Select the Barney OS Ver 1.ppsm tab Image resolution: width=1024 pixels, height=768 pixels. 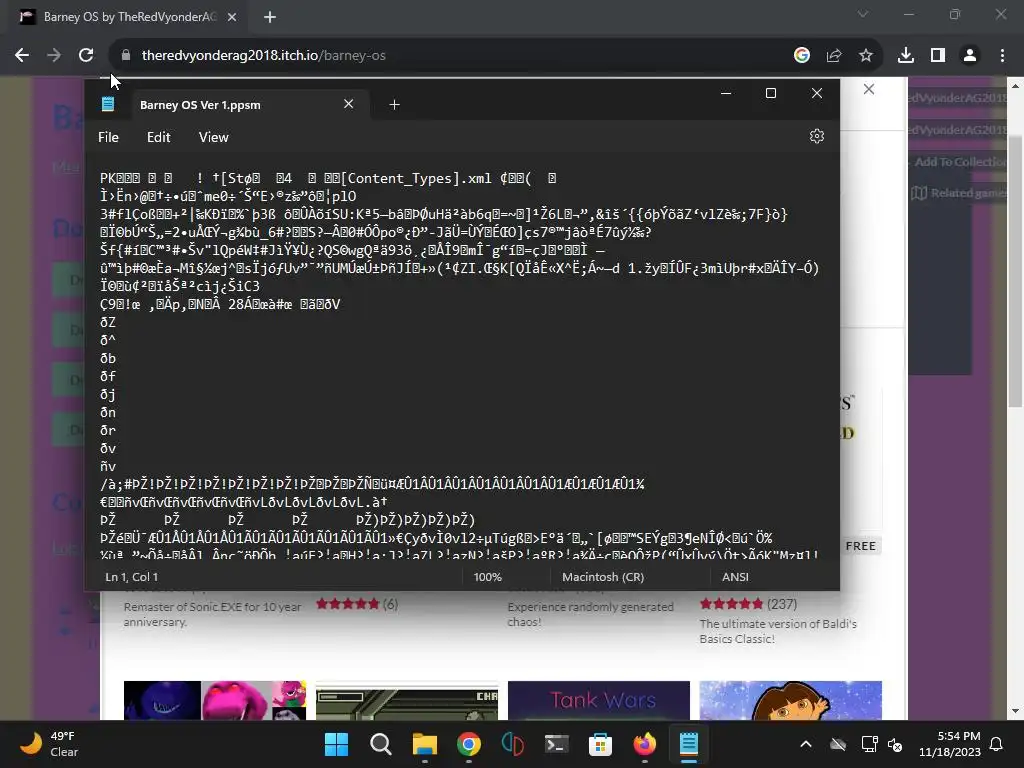tap(200, 104)
